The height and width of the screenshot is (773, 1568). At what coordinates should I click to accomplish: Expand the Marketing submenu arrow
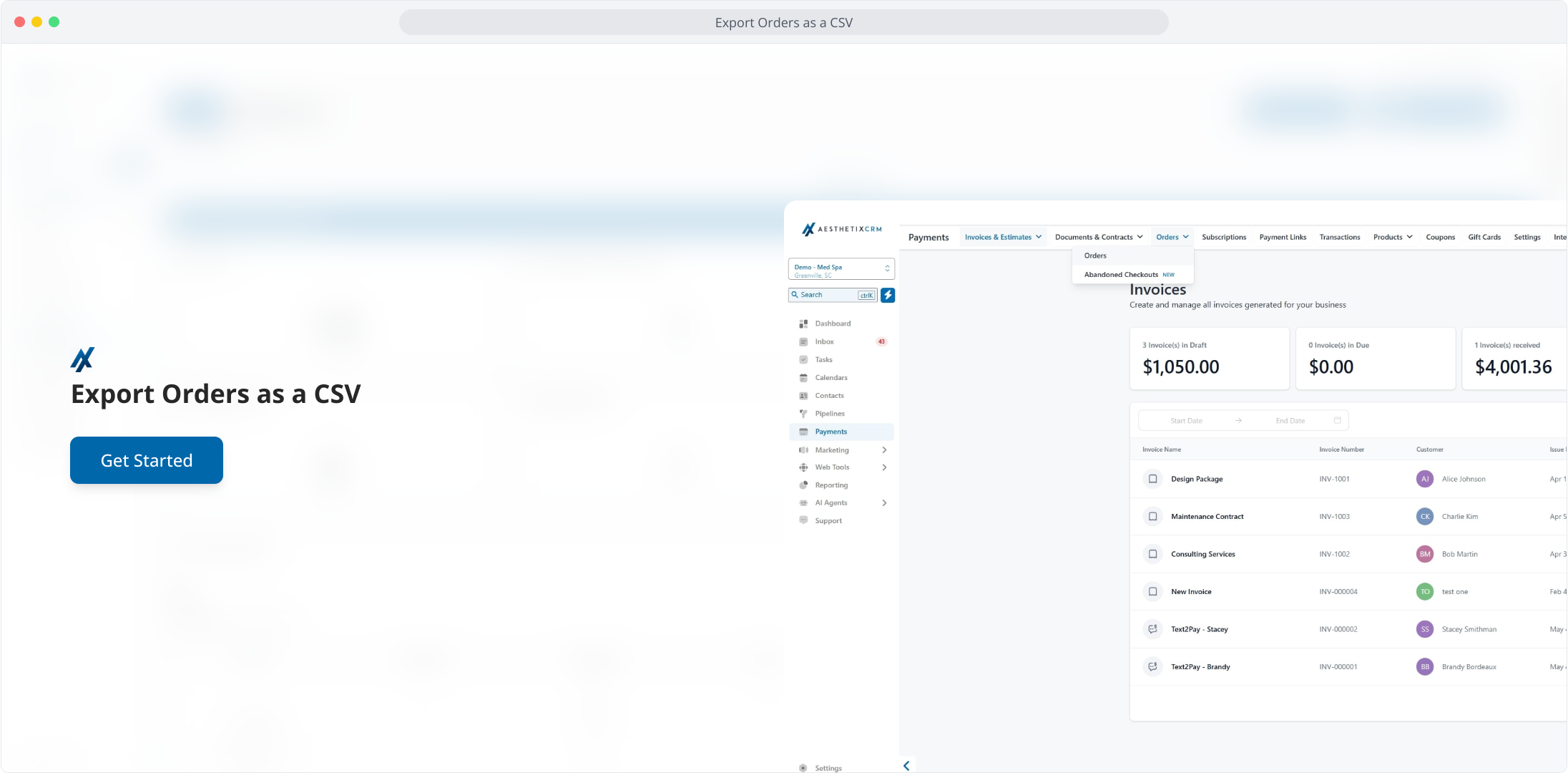coord(885,450)
